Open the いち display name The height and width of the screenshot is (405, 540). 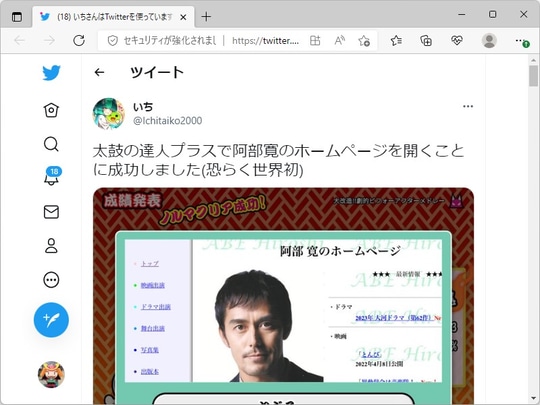pos(143,107)
